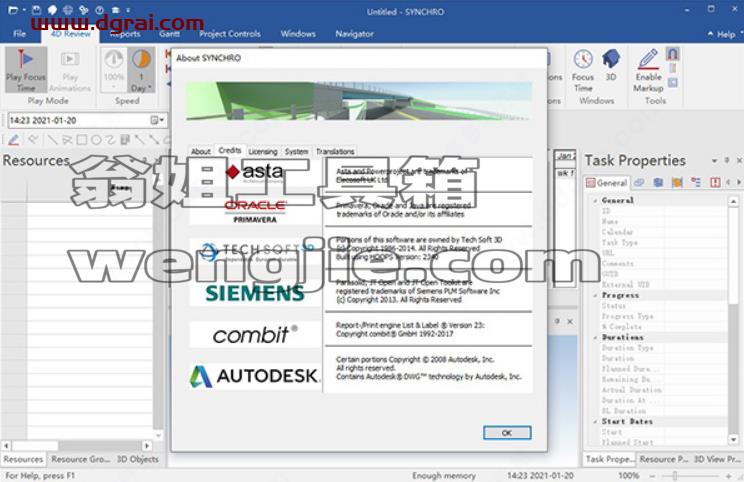This screenshot has width=744, height=482.
Task: Click the tree list icon tab in Task Properties
Action: pyautogui.click(x=696, y=183)
